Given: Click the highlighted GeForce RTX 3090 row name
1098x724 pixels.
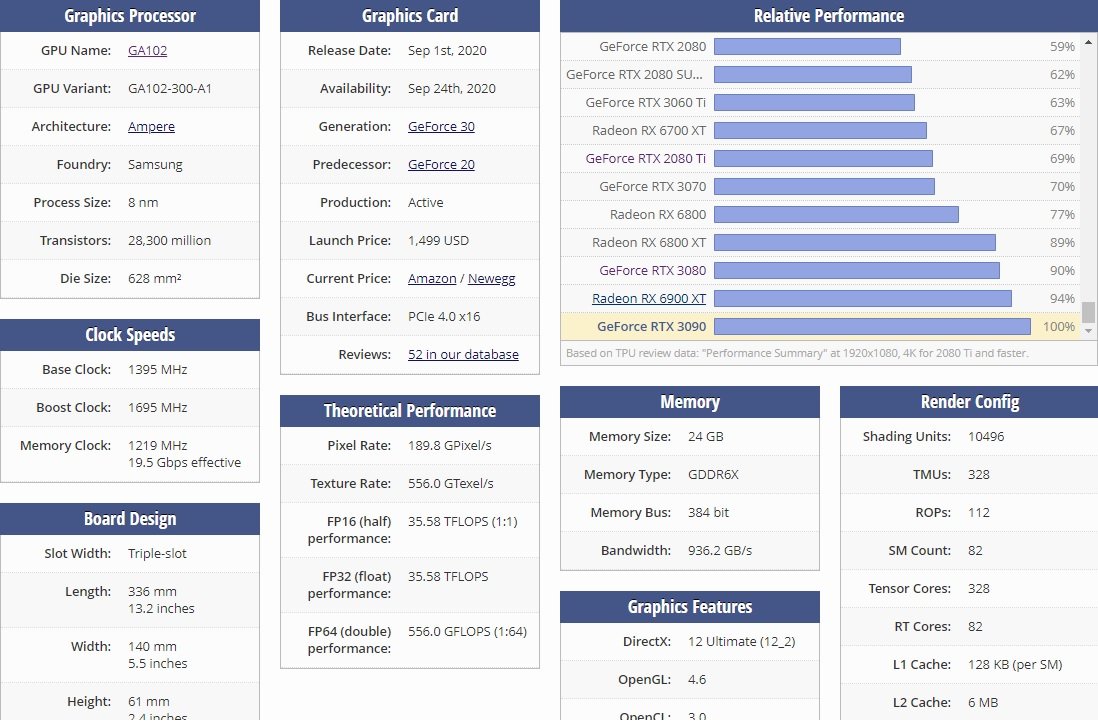Looking at the screenshot, I should 651,326.
